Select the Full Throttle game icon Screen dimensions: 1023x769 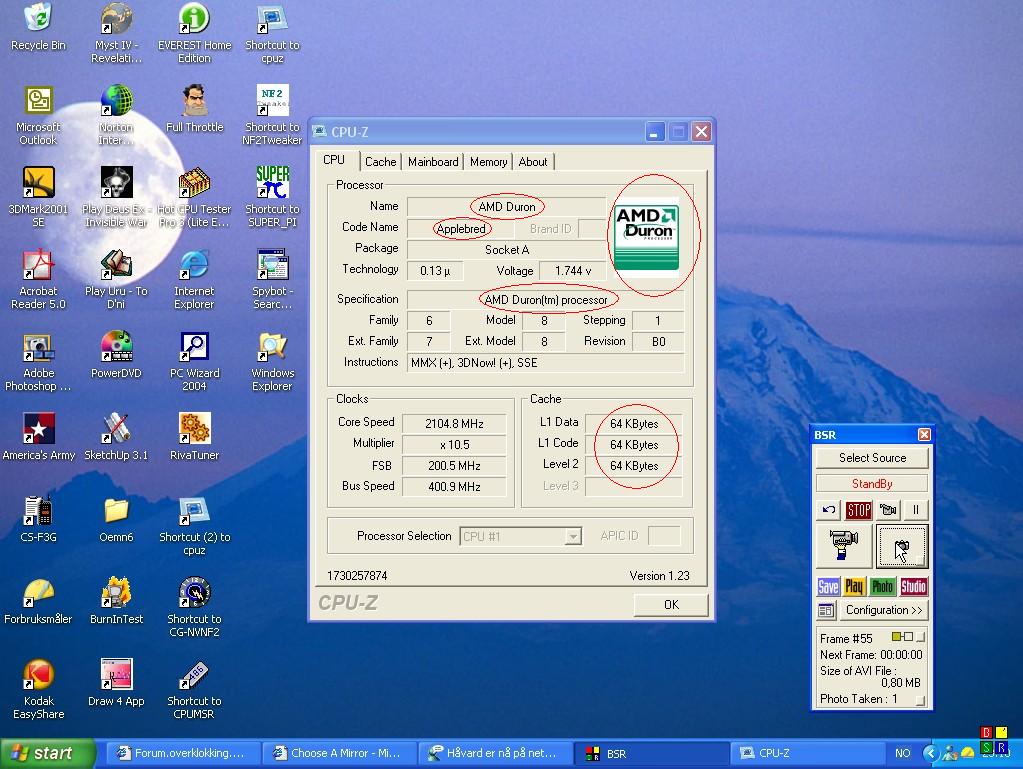[194, 108]
